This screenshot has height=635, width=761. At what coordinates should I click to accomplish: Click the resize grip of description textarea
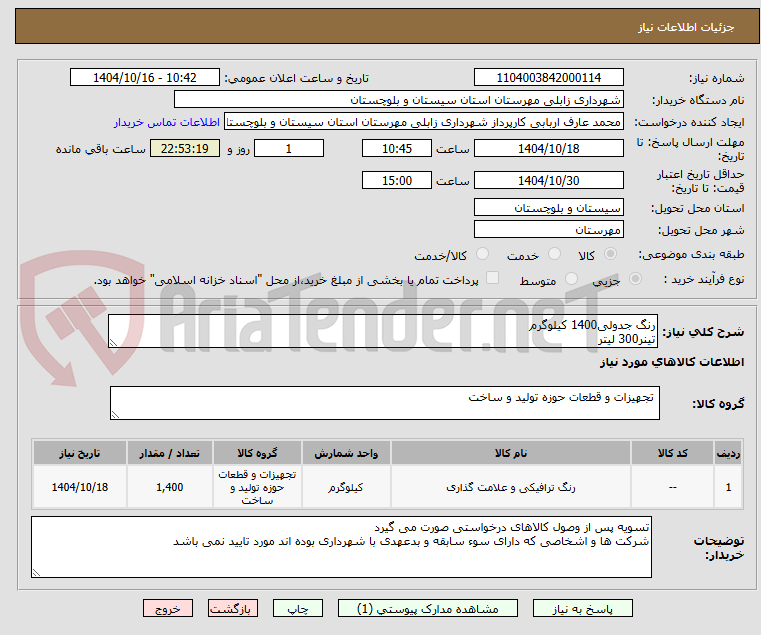pos(113,343)
